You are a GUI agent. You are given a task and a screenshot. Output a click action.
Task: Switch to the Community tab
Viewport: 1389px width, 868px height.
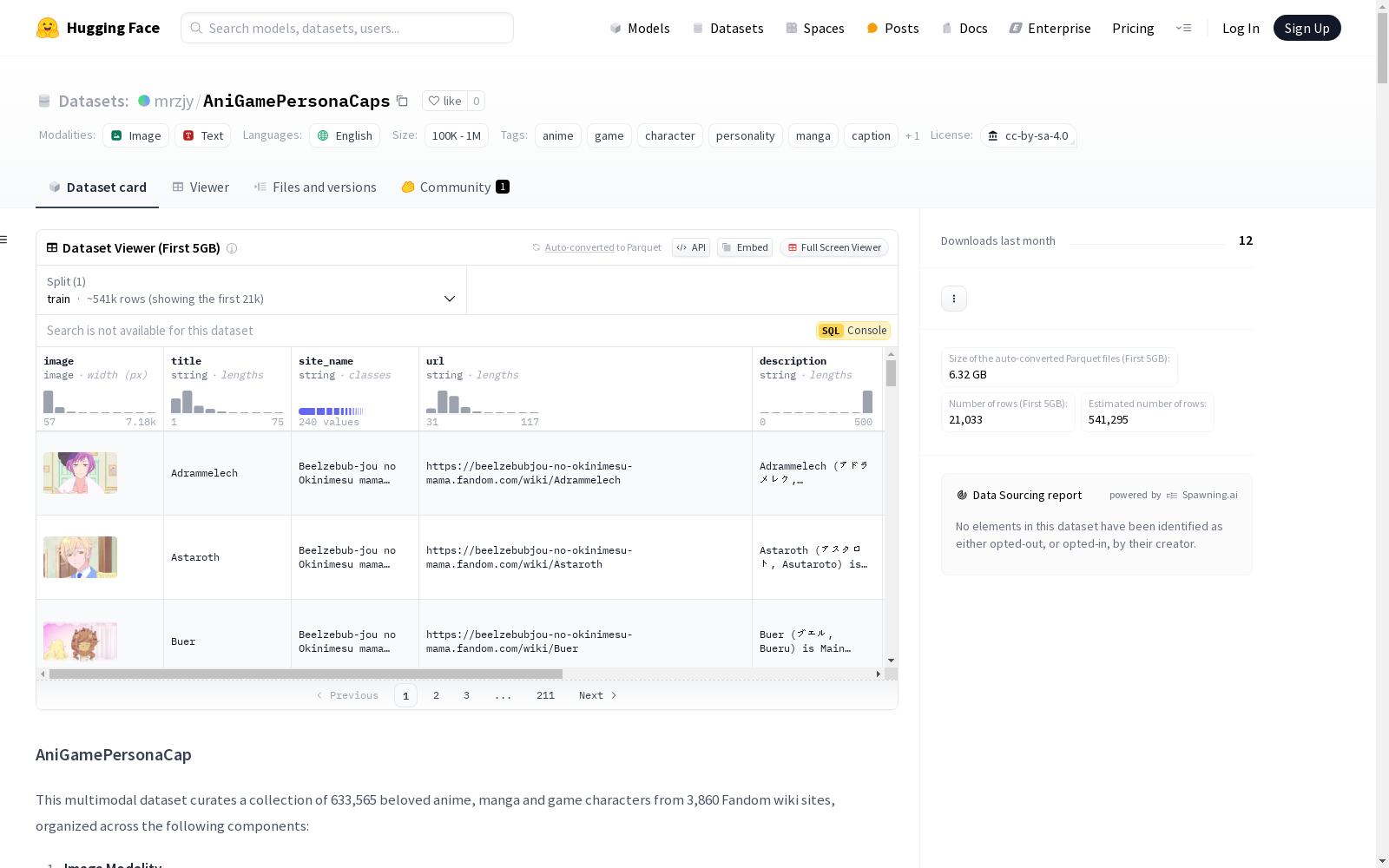(x=455, y=187)
